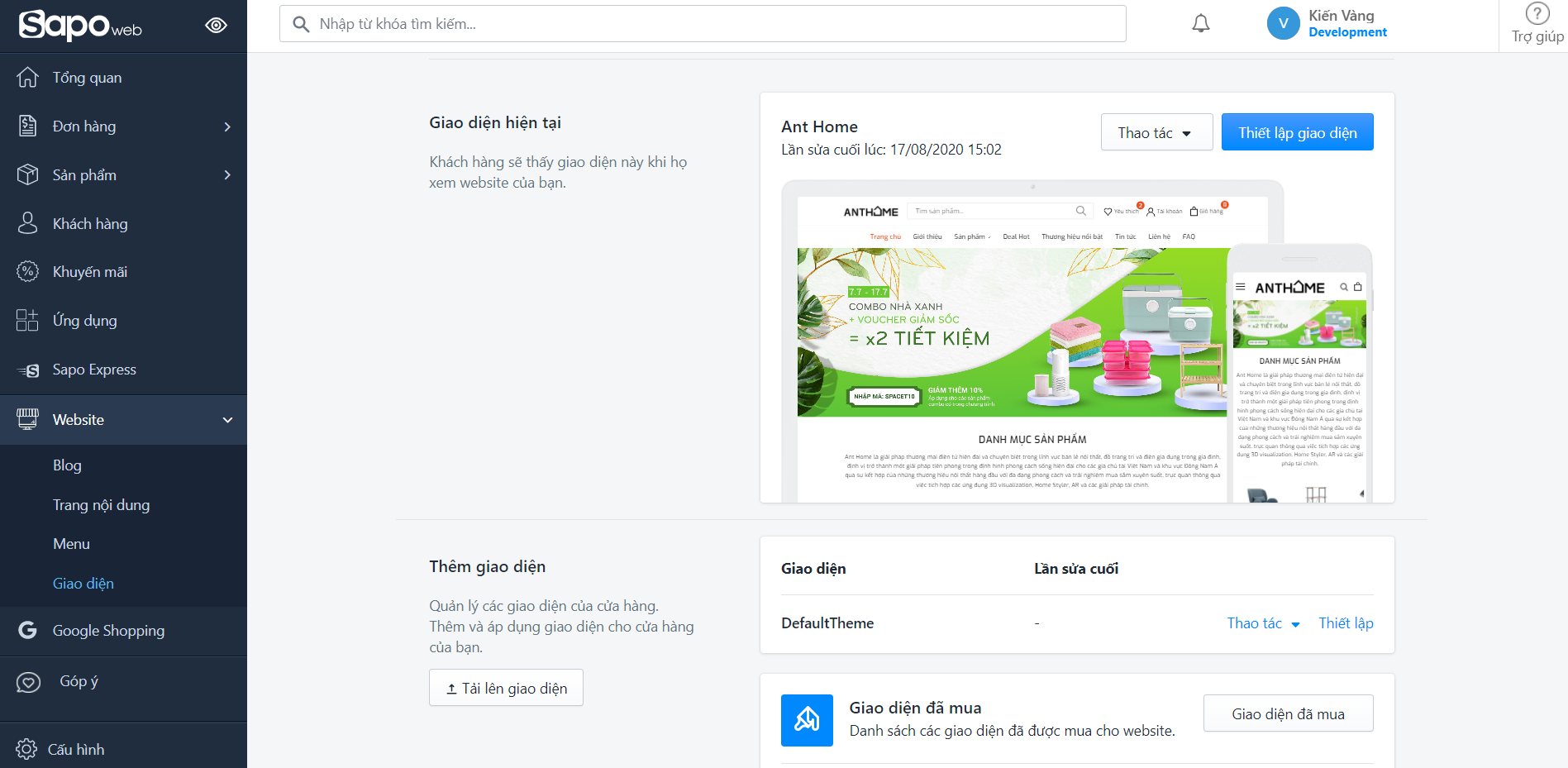Click the Ant Home mobile preview thumbnail

[x=1299, y=374]
